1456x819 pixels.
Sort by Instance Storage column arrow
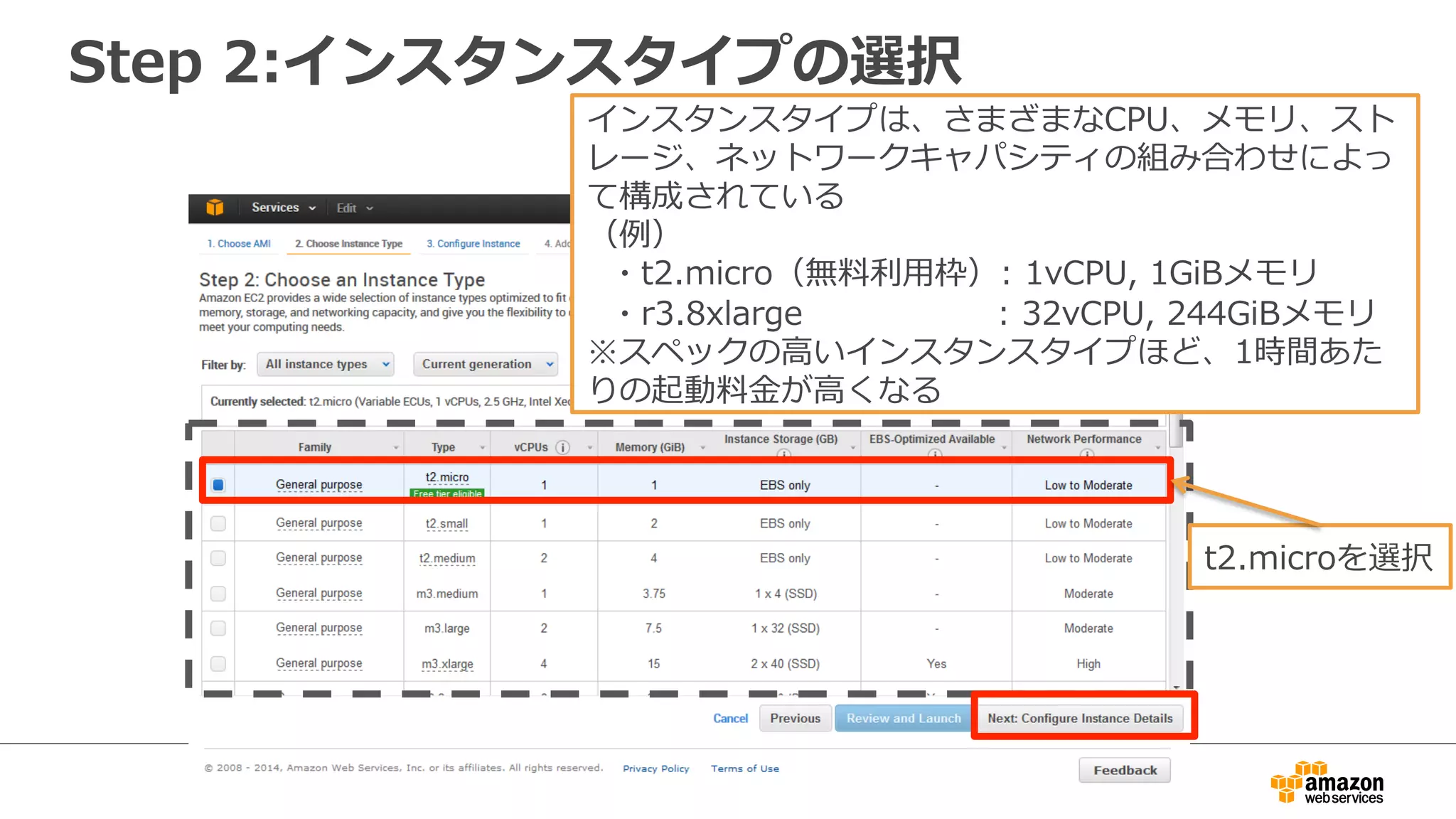tap(852, 448)
